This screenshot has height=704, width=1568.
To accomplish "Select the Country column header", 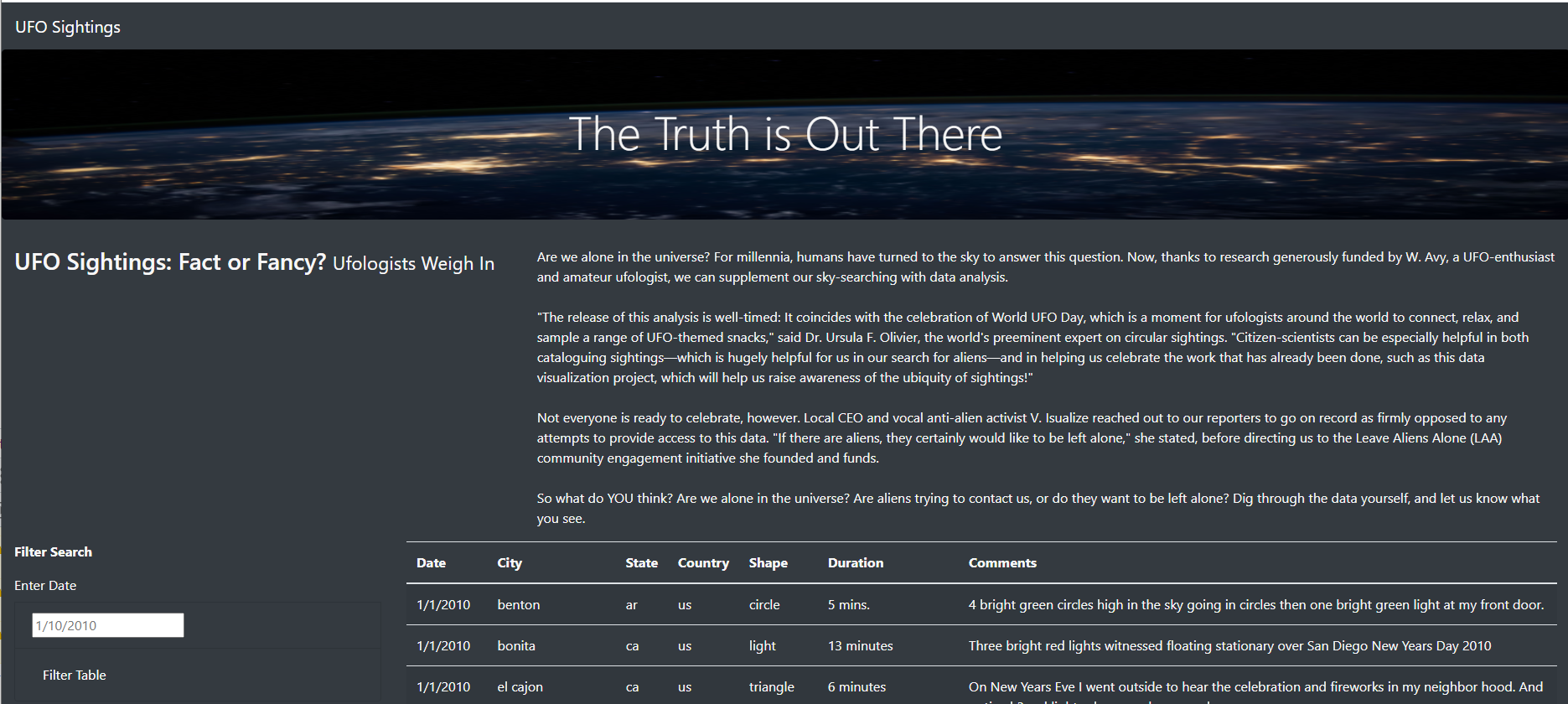I will [703, 563].
